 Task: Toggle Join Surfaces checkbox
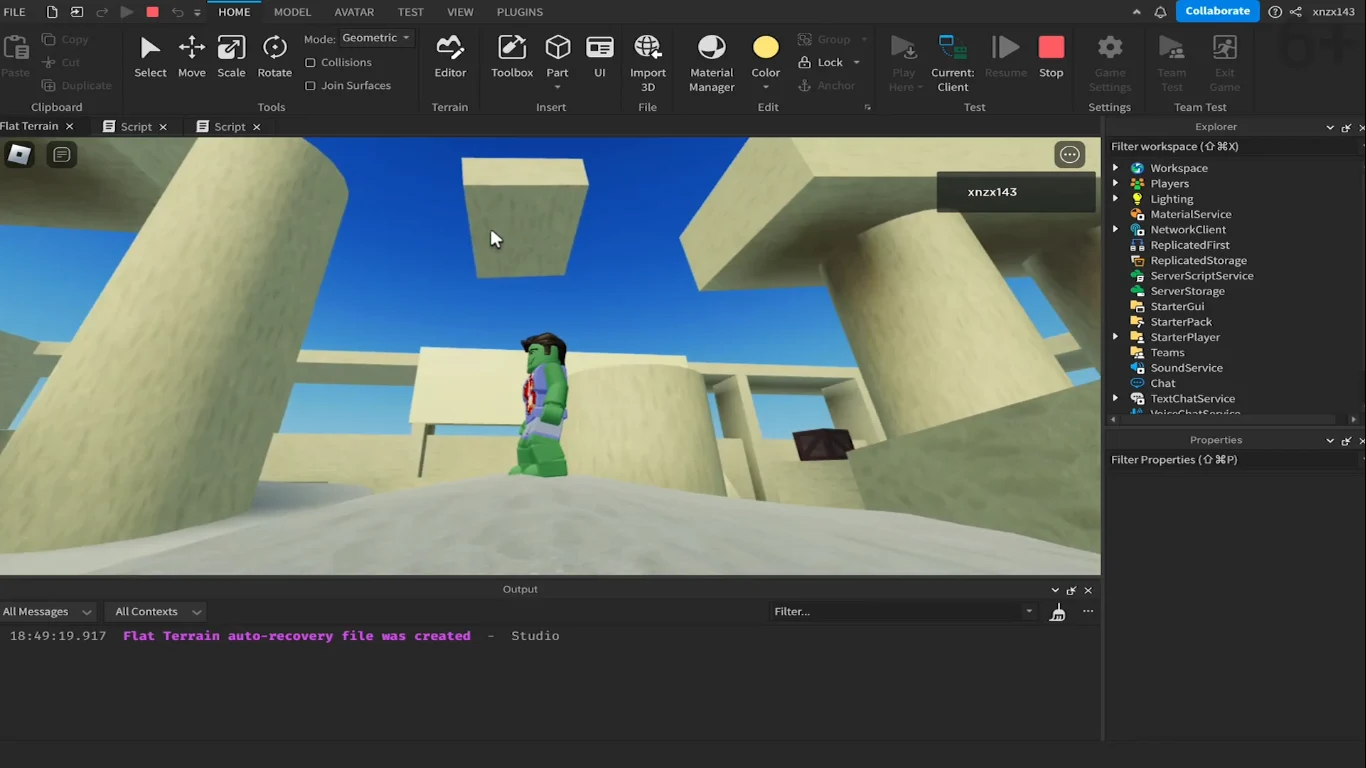coord(310,86)
